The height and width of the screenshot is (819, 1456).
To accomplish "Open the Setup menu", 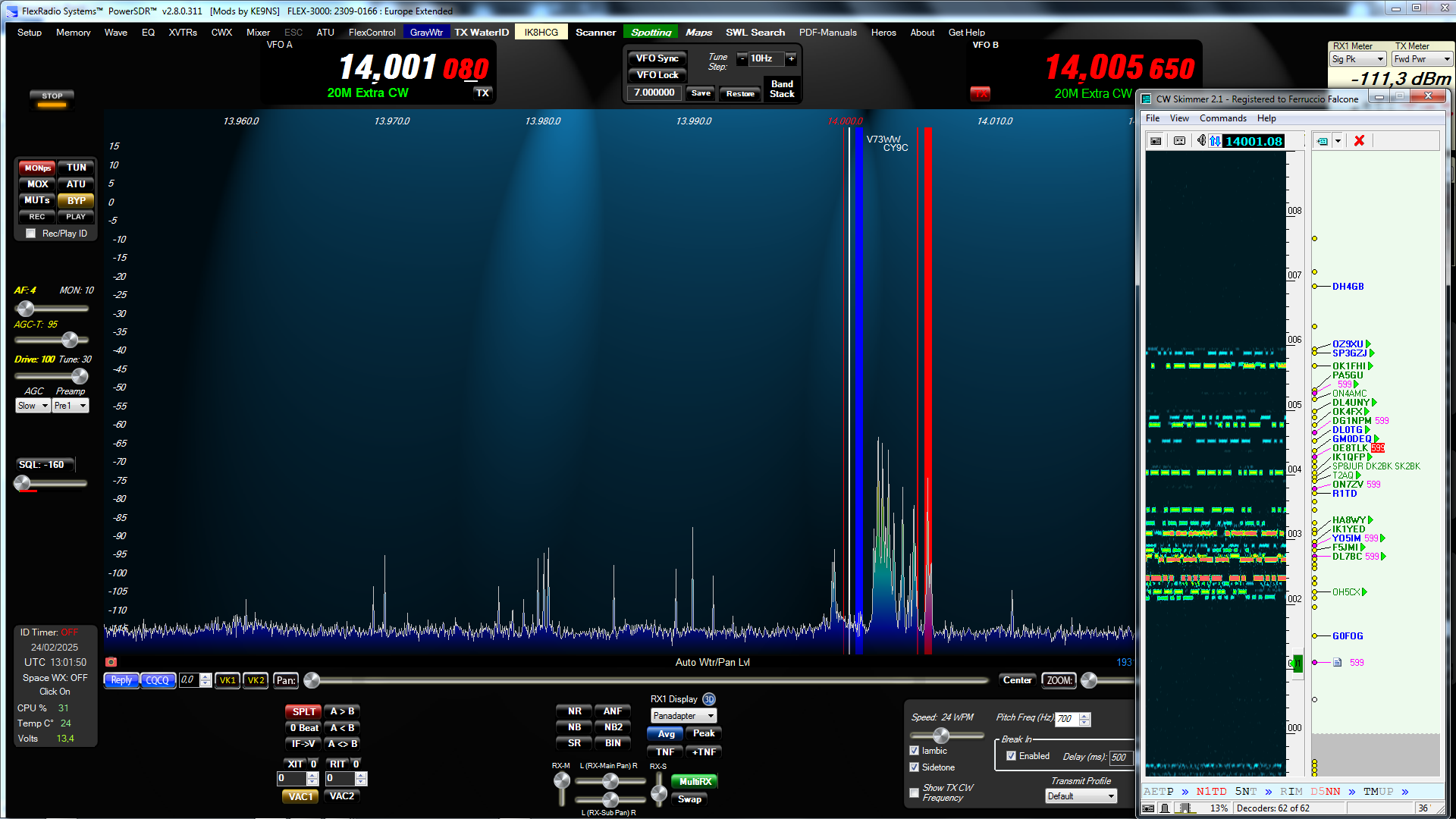I will coord(30,33).
